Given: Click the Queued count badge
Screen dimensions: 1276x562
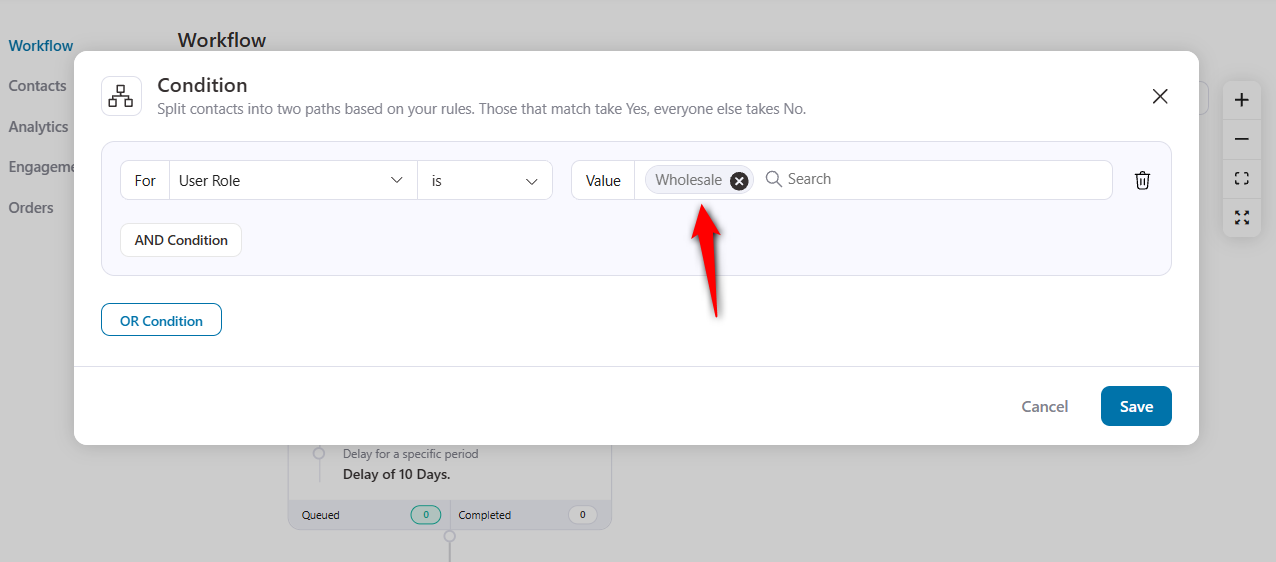Looking at the screenshot, I should (x=425, y=515).
